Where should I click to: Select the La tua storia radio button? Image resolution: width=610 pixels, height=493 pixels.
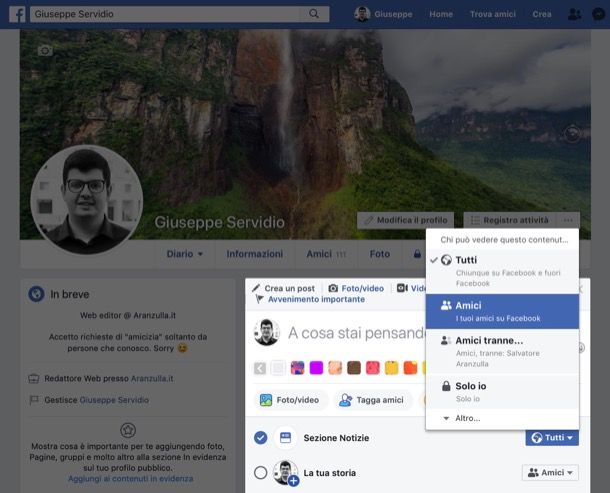pos(261,473)
